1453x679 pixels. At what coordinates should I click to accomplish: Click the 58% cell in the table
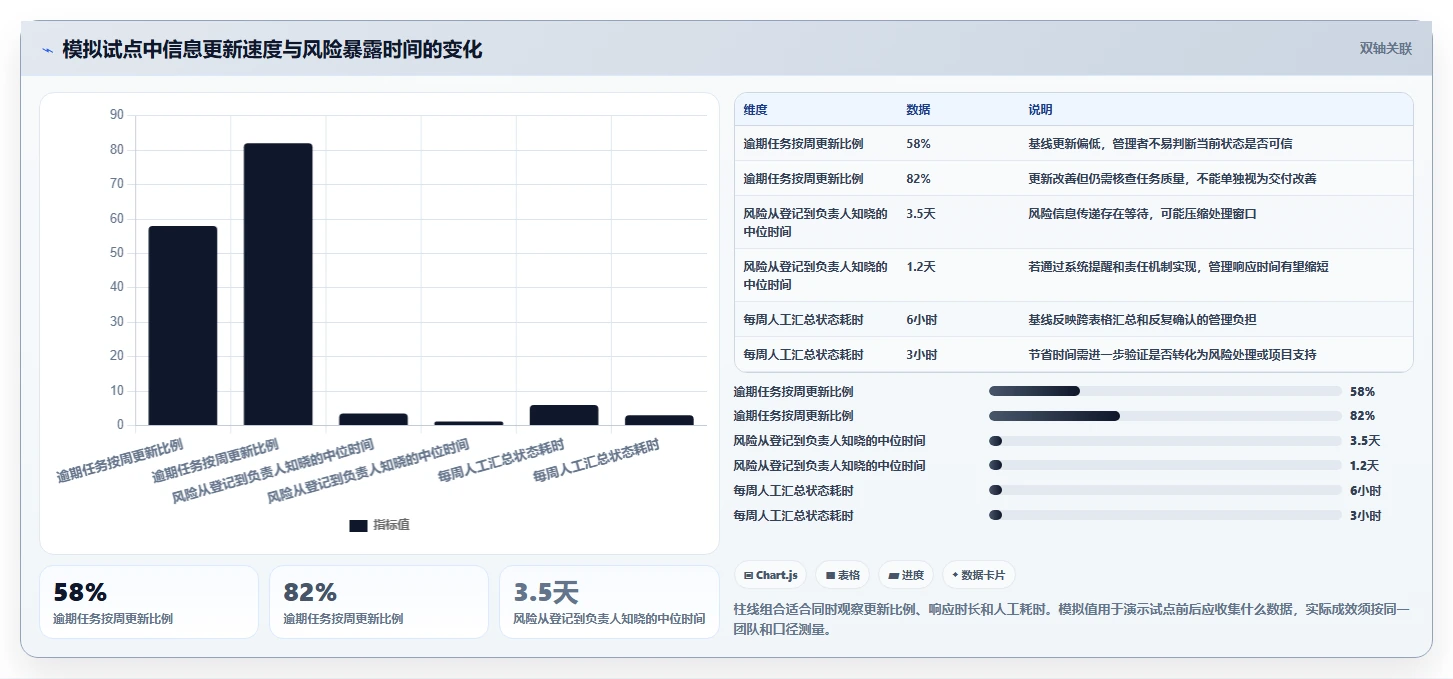click(918, 144)
